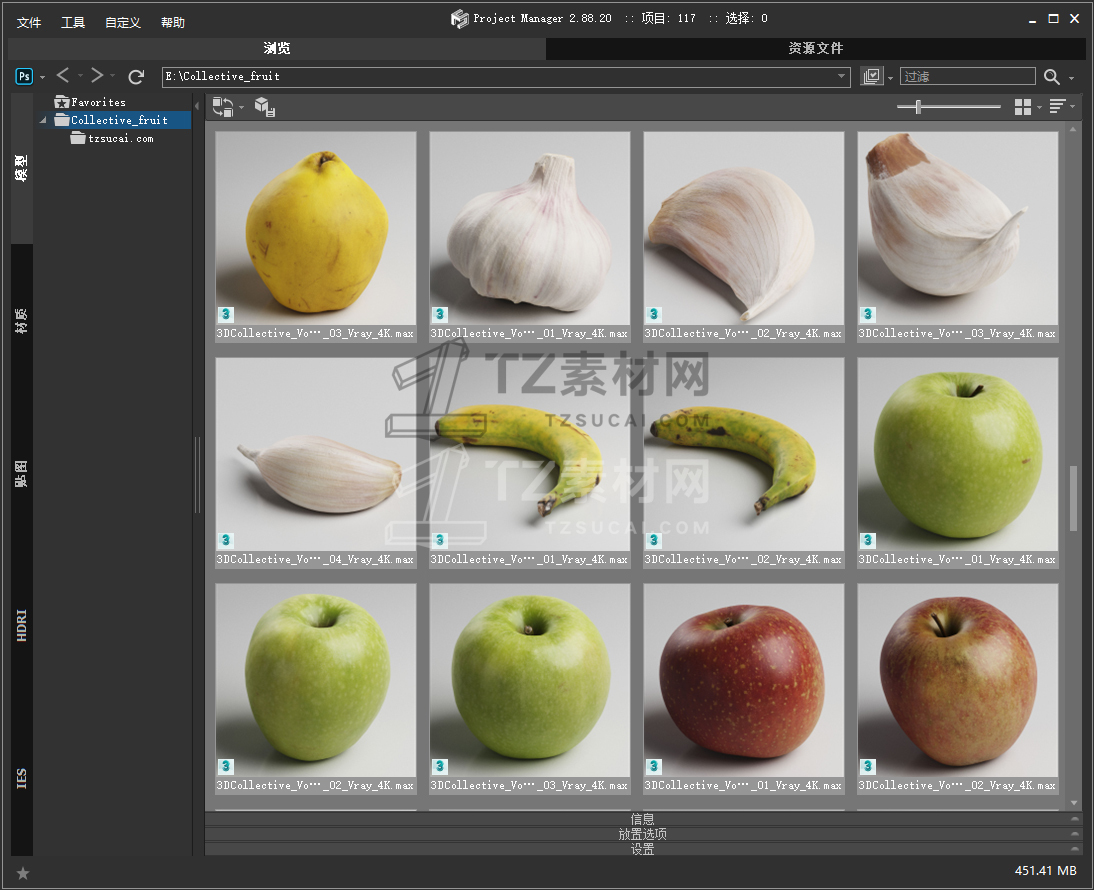Click the 过滤 filter input field
Image resolution: width=1094 pixels, height=890 pixels.
click(x=967, y=77)
